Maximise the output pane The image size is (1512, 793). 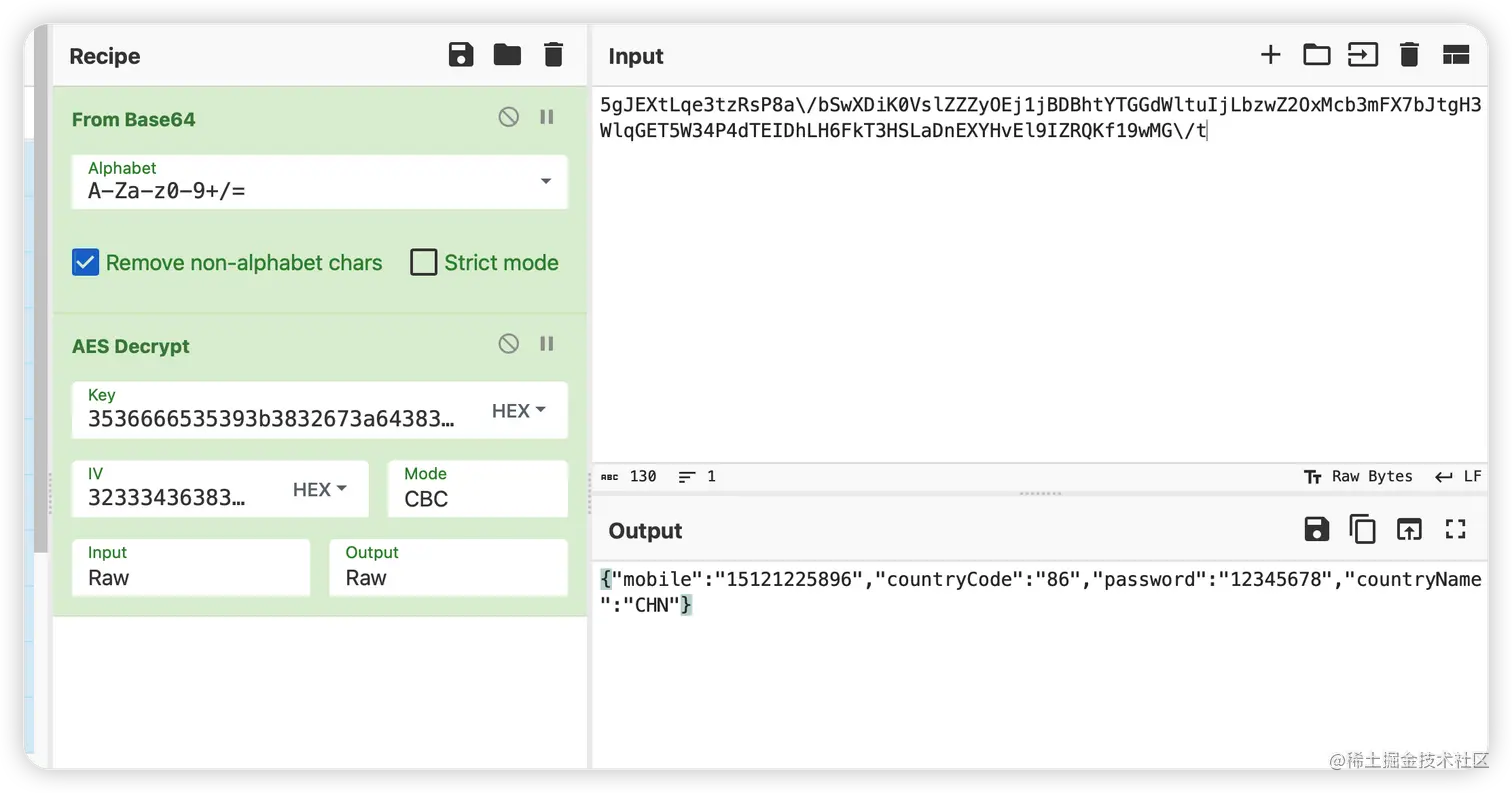click(1456, 529)
